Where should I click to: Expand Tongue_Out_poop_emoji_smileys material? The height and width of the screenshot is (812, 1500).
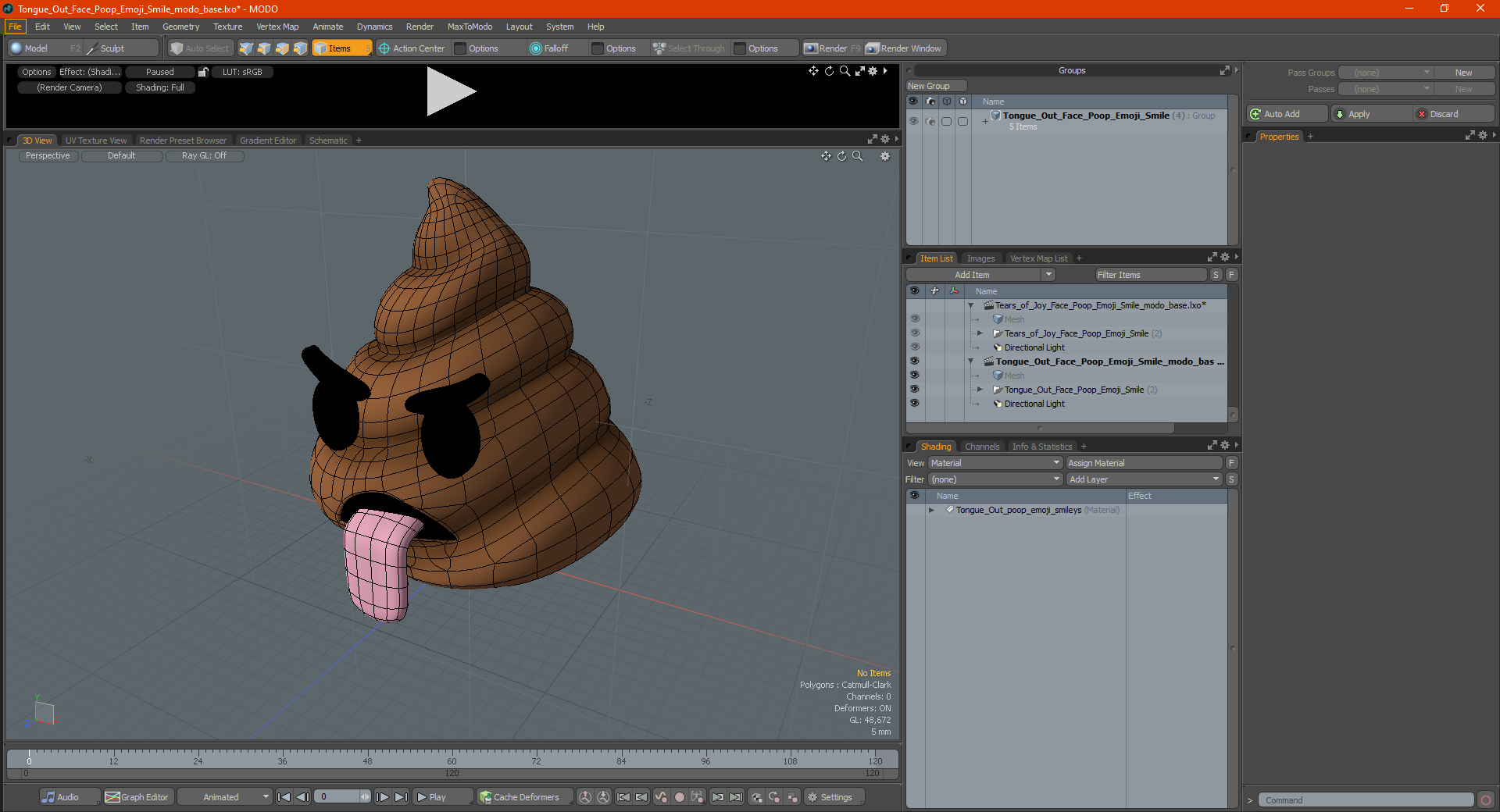coord(931,510)
